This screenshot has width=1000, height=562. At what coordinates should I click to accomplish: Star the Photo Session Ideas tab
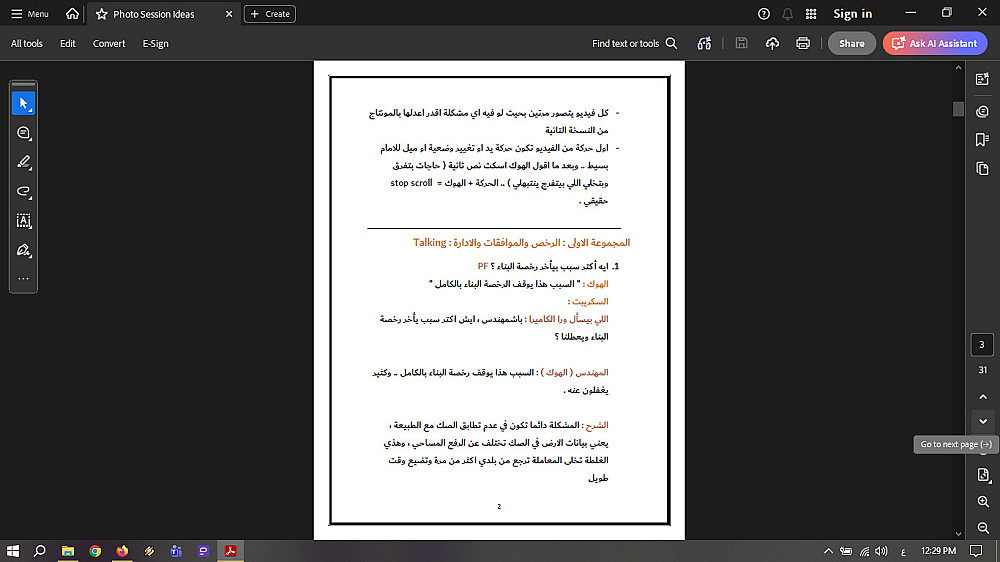[101, 14]
